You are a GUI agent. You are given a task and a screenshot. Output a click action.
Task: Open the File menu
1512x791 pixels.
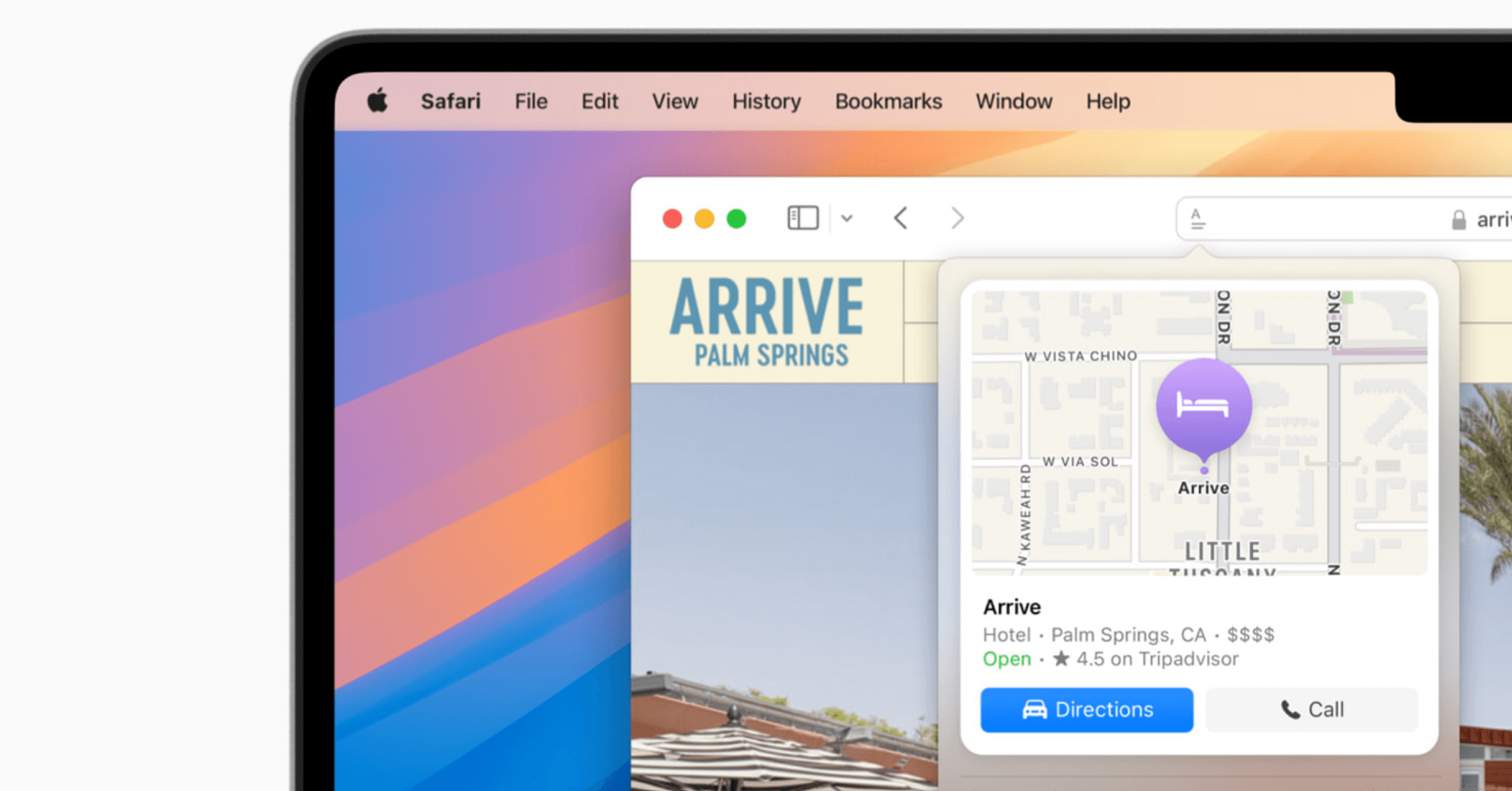[531, 101]
